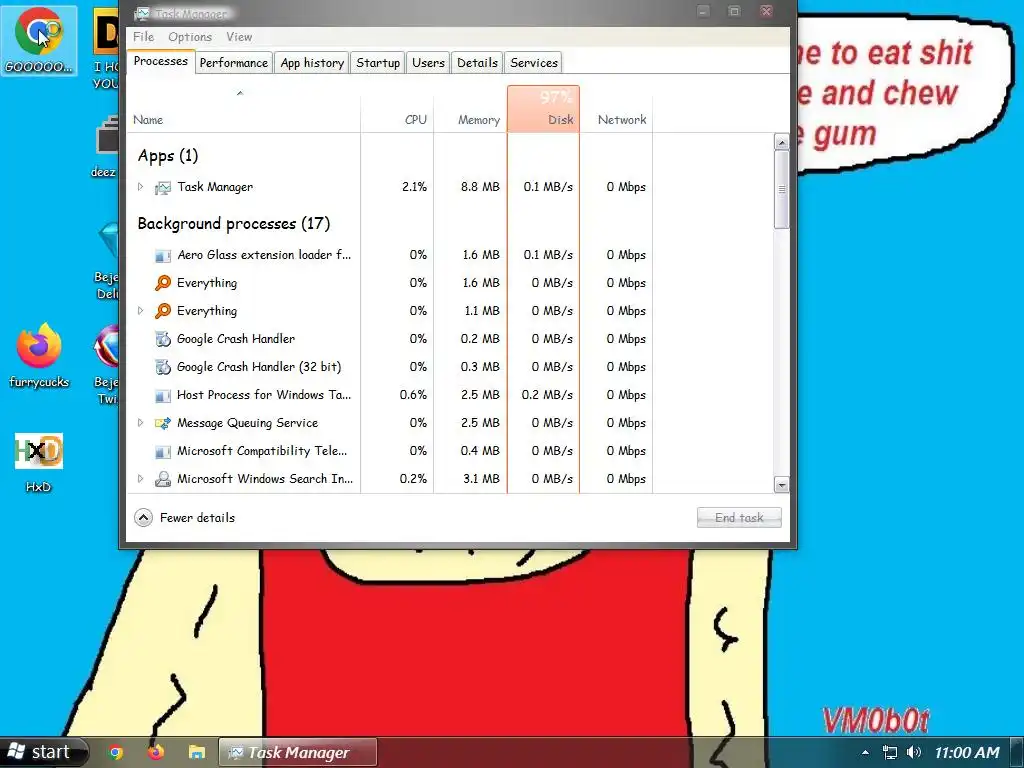
Task: Click the show desktop strip after the clock
Action: (x=1017, y=753)
